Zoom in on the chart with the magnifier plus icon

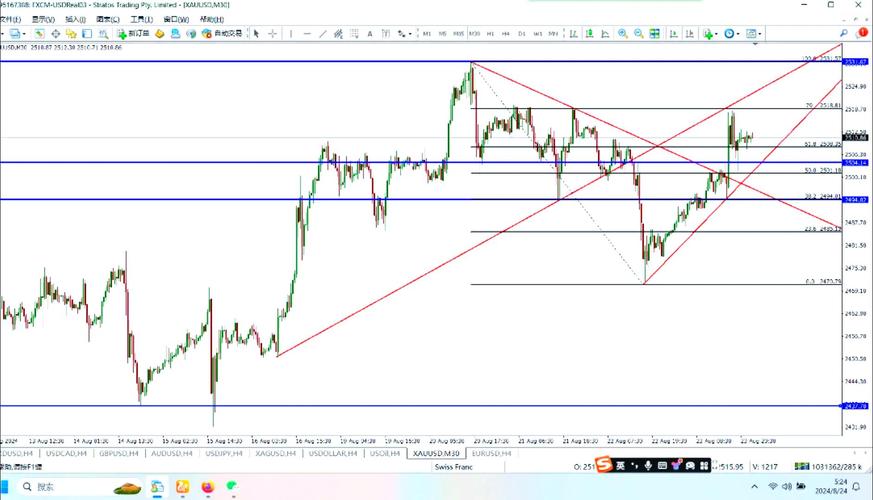pyautogui.click(x=623, y=33)
